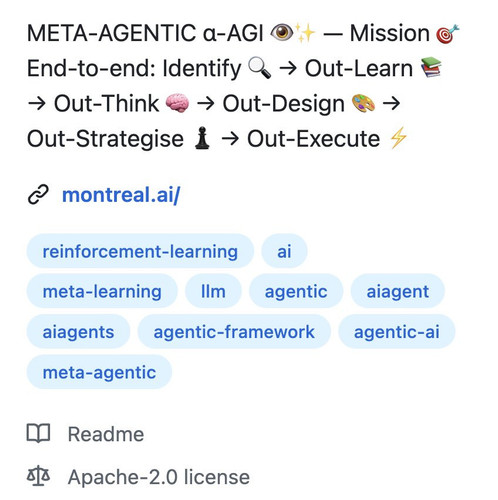Screen dimensions: 498x500
Task: Open the agentic topic tag
Action: 296,291
